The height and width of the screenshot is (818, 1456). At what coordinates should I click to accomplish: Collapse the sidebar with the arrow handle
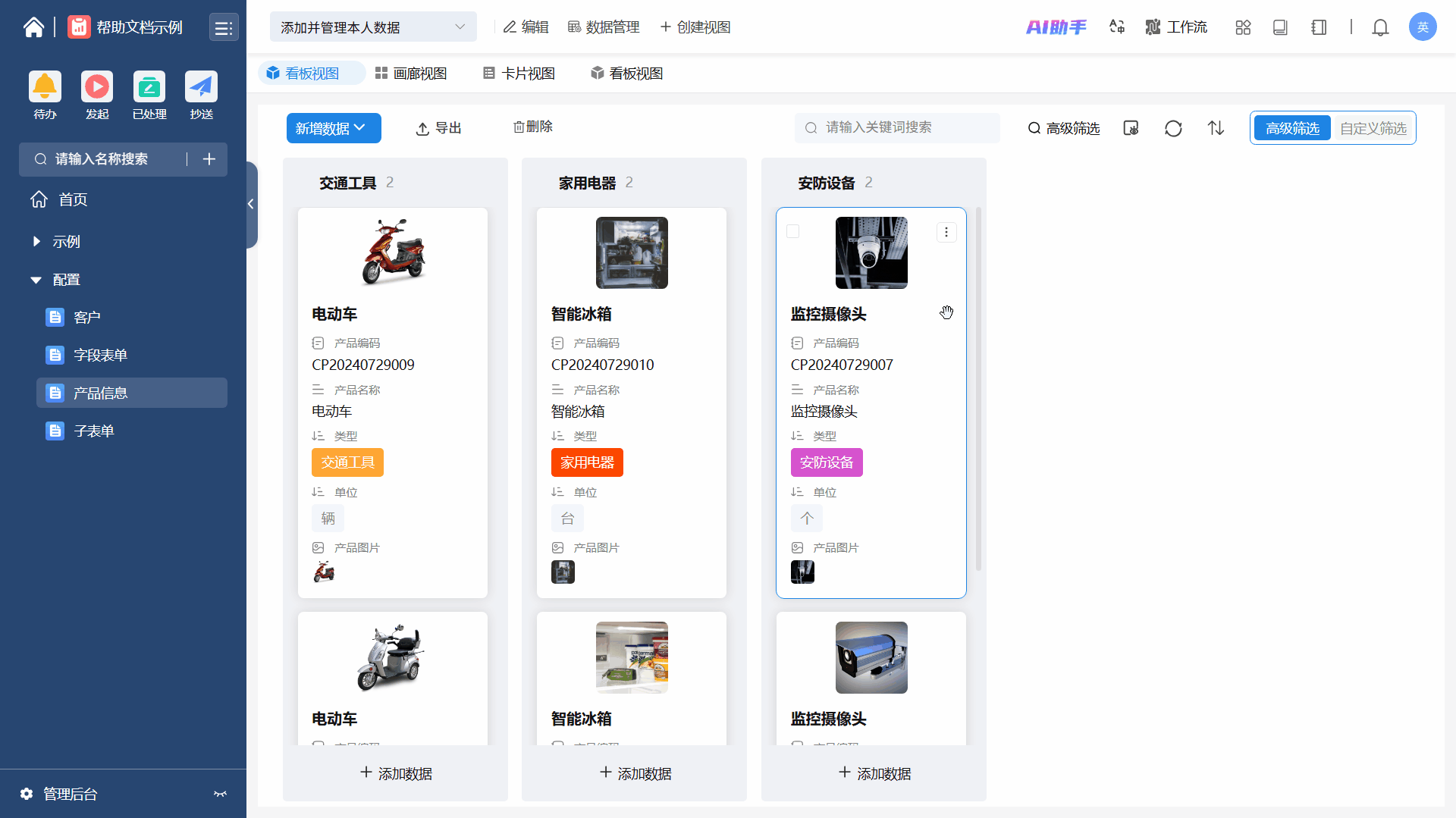tap(251, 204)
